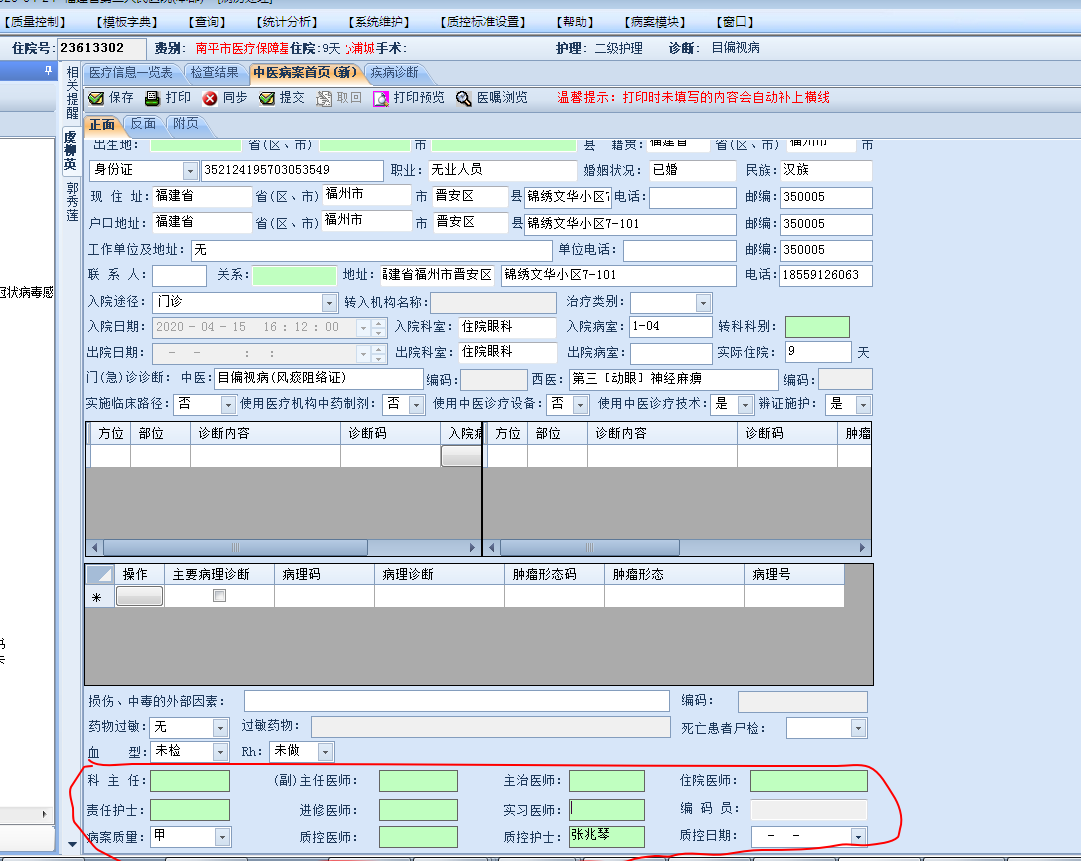Switch to 医疗信息一览表 tab
The image size is (1081, 861).
(x=131, y=73)
